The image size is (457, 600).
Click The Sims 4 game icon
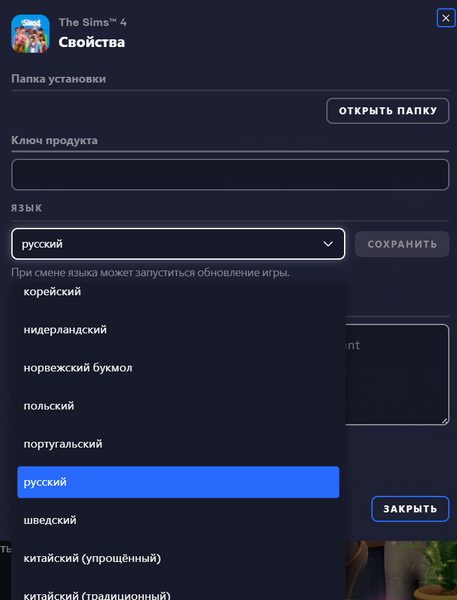pos(30,34)
